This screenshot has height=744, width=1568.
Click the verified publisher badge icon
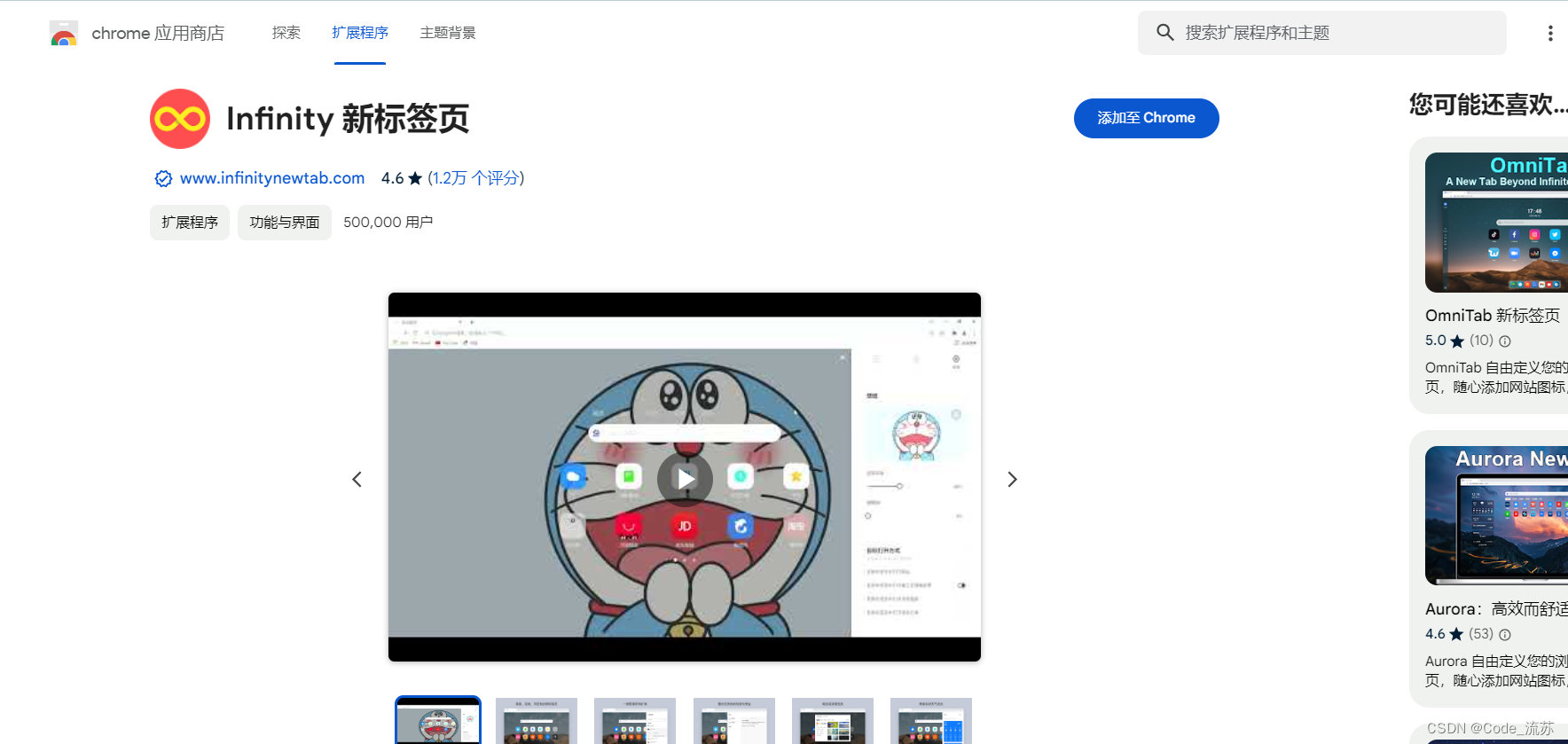163,178
